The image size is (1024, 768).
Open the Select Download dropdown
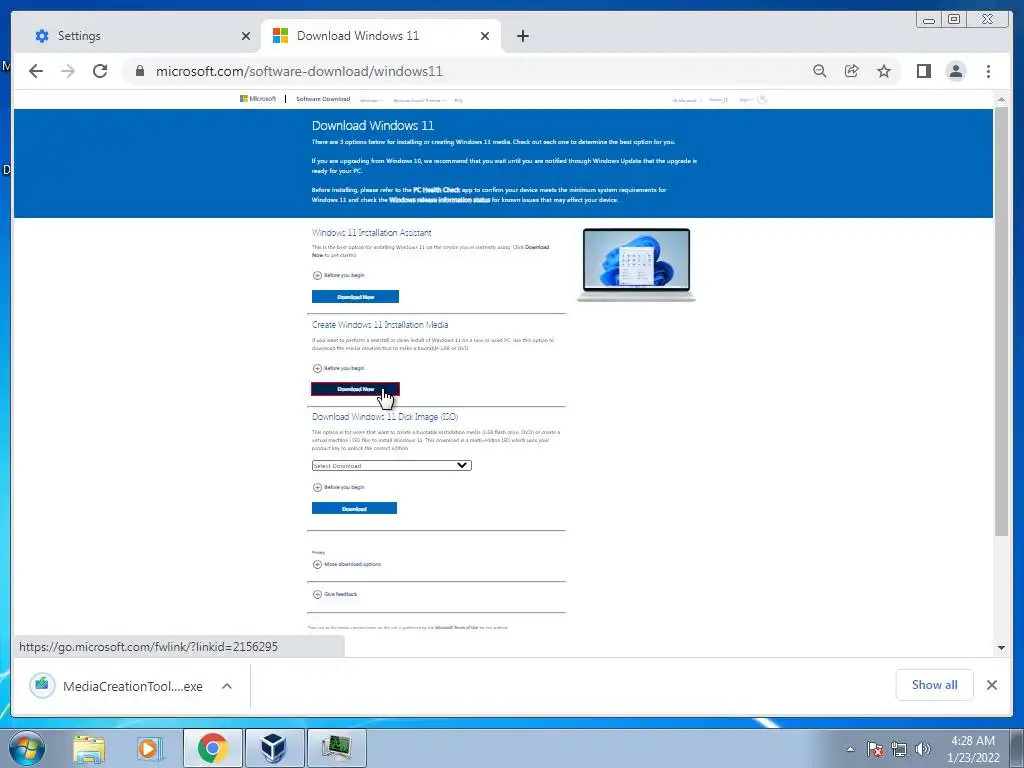[391, 466]
